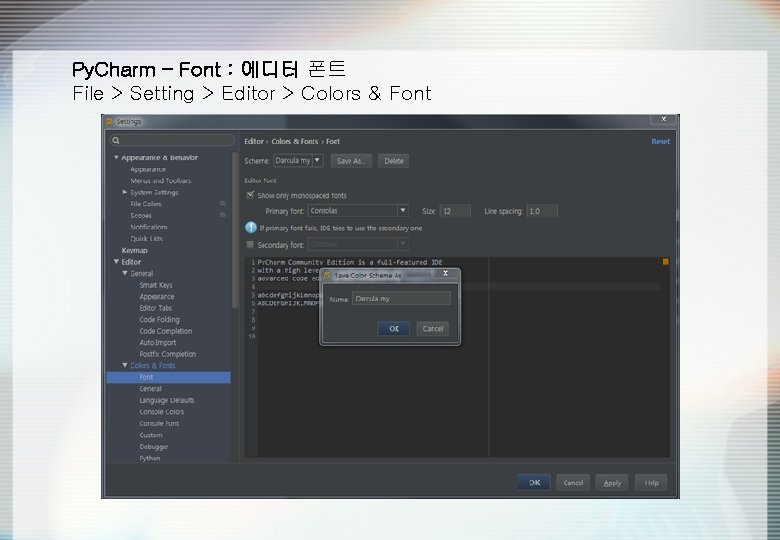
Task: Click the project-level icon beside Scopes
Action: click(223, 215)
